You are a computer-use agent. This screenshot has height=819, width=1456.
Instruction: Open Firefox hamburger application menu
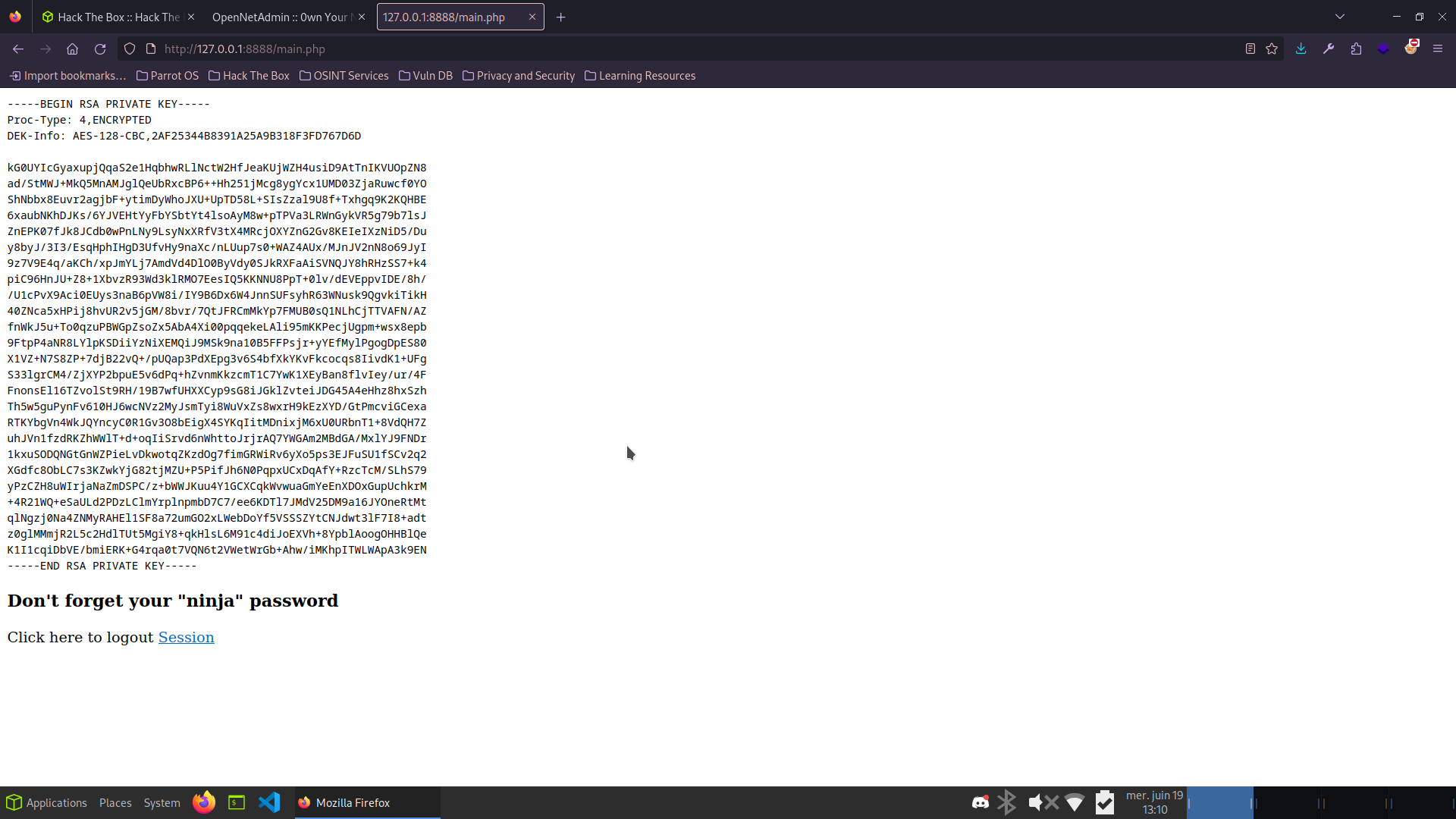click(x=1437, y=49)
